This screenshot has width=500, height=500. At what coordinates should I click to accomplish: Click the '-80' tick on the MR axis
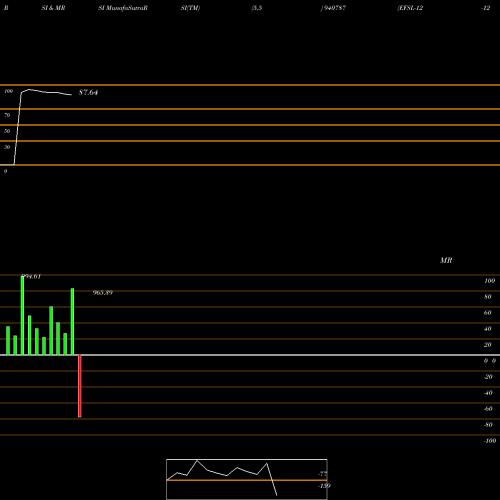click(x=488, y=425)
